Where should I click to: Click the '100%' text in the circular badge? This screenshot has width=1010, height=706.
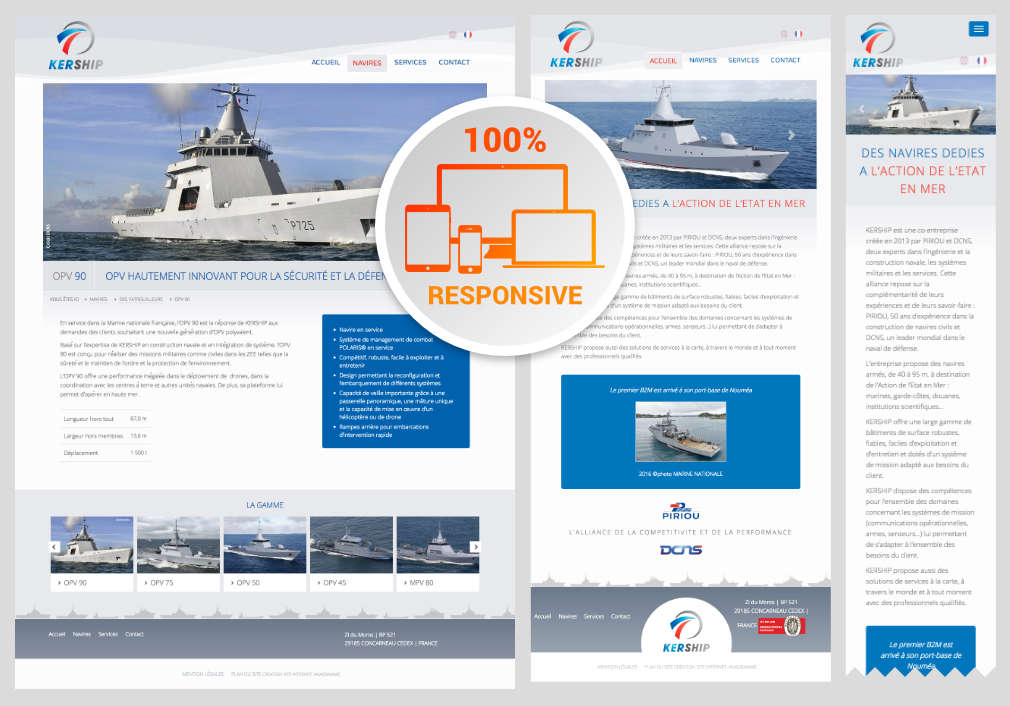coord(505,140)
